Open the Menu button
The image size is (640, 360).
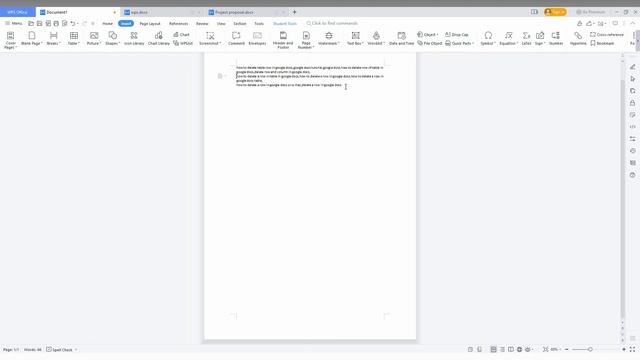[13, 24]
